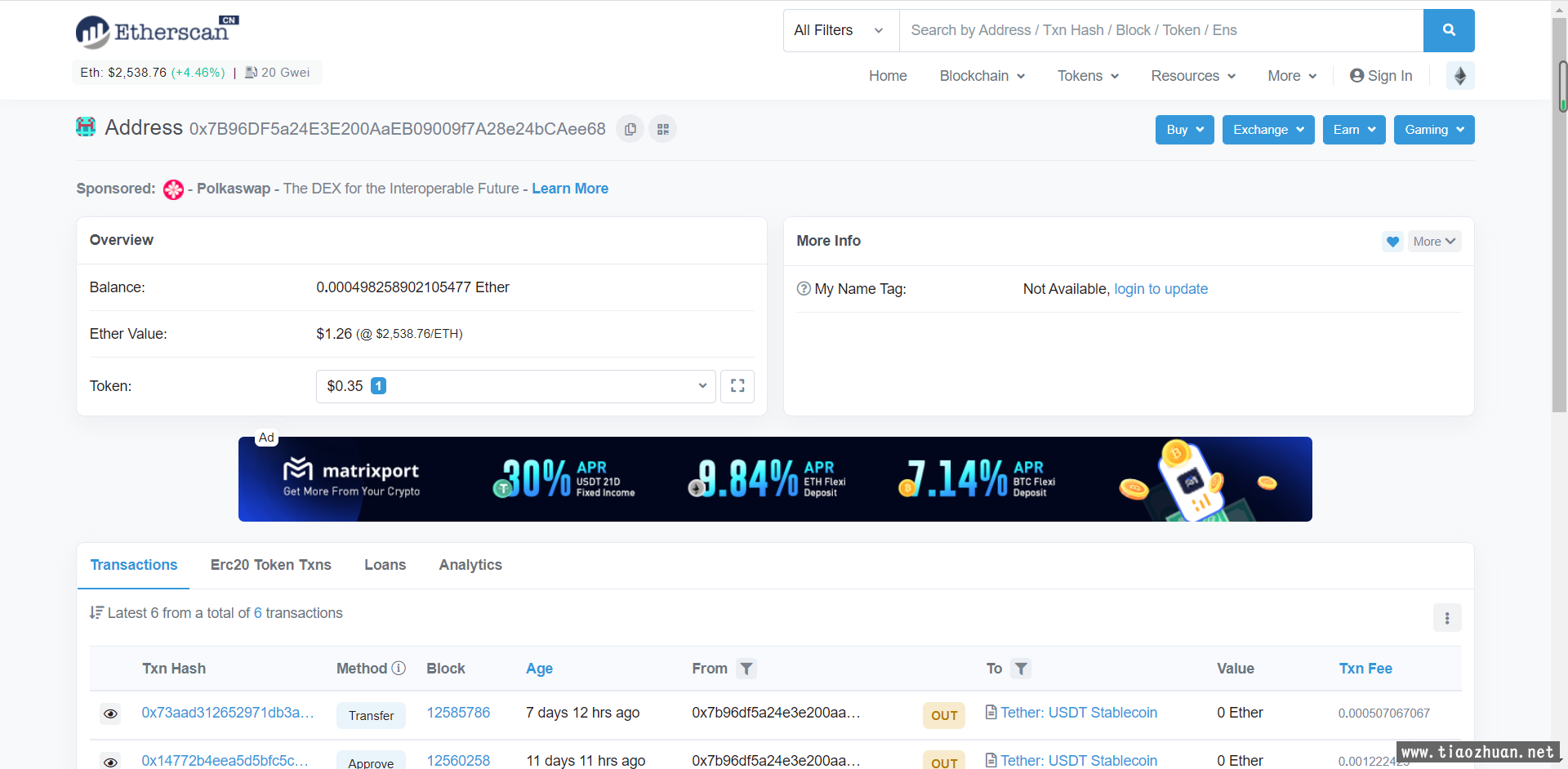The image size is (1568, 769).
Task: Open More dropdown in More Info card
Action: pos(1434,242)
